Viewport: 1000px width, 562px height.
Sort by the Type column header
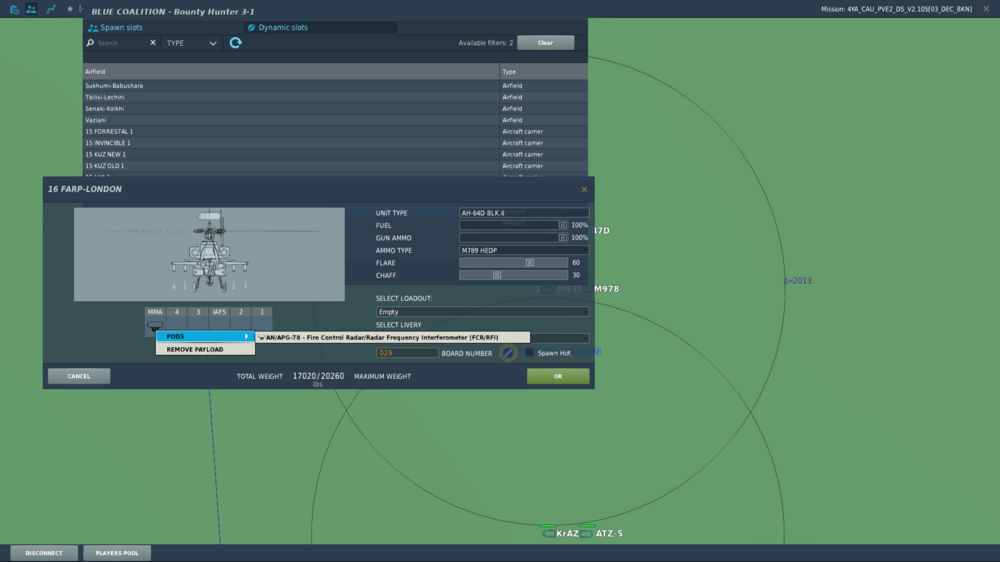point(543,71)
